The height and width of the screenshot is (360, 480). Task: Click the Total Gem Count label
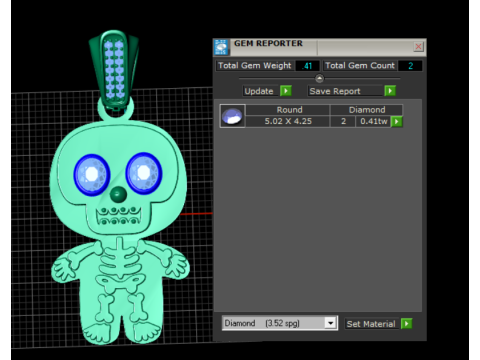pyautogui.click(x=360, y=66)
